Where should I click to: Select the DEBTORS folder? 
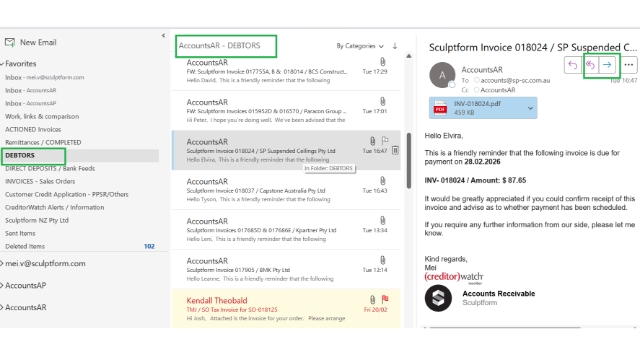click(x=20, y=156)
